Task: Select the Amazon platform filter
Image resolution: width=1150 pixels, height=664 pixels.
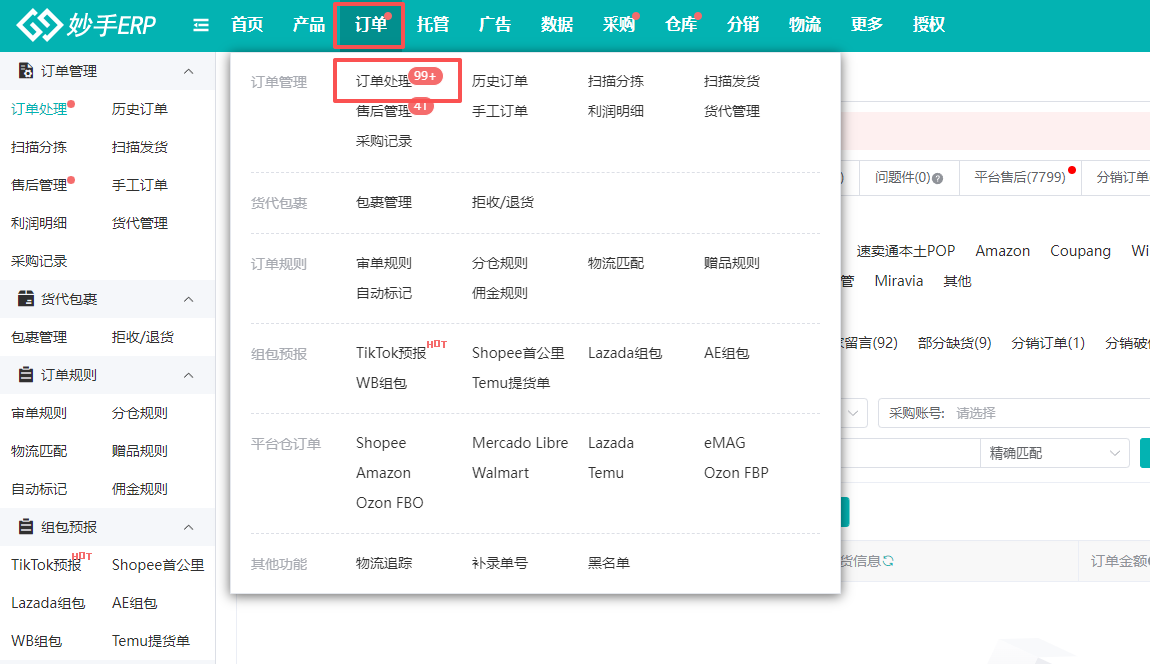Action: 1002,250
